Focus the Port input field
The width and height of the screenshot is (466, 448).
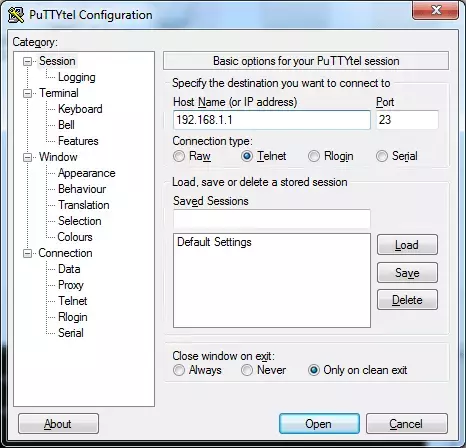point(407,120)
